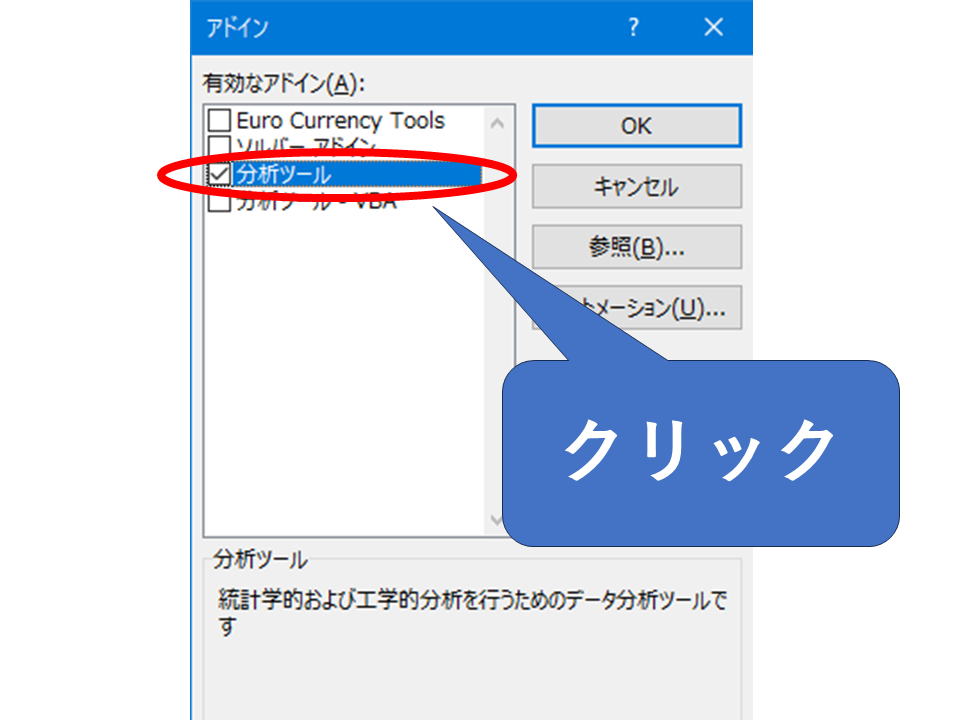Image resolution: width=960 pixels, height=720 pixels.
Task: Click the list scrollbar up arrow
Action: point(497,123)
